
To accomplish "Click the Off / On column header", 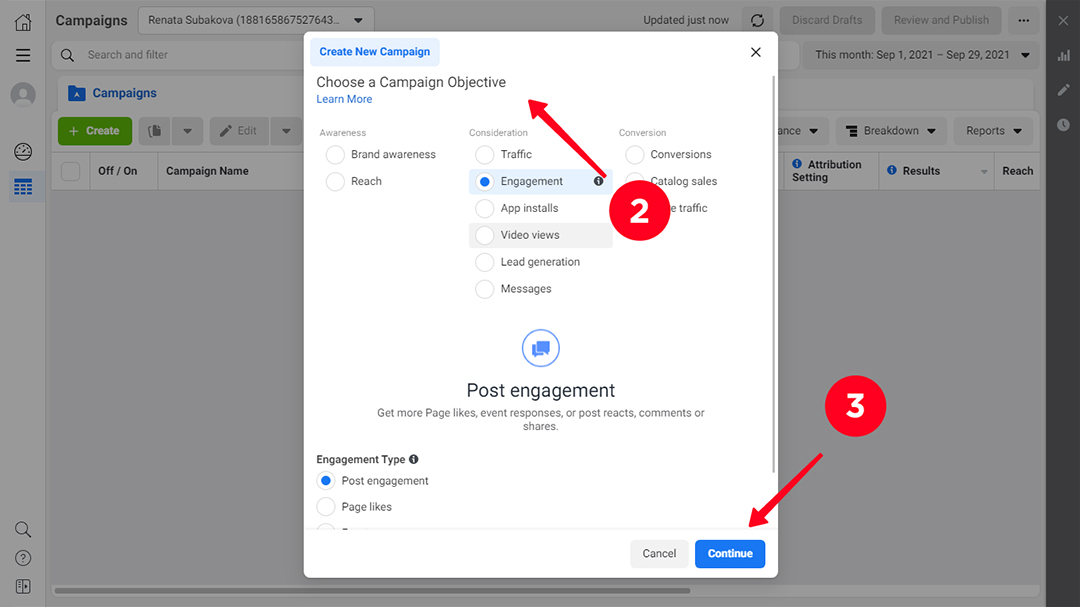I will [118, 171].
